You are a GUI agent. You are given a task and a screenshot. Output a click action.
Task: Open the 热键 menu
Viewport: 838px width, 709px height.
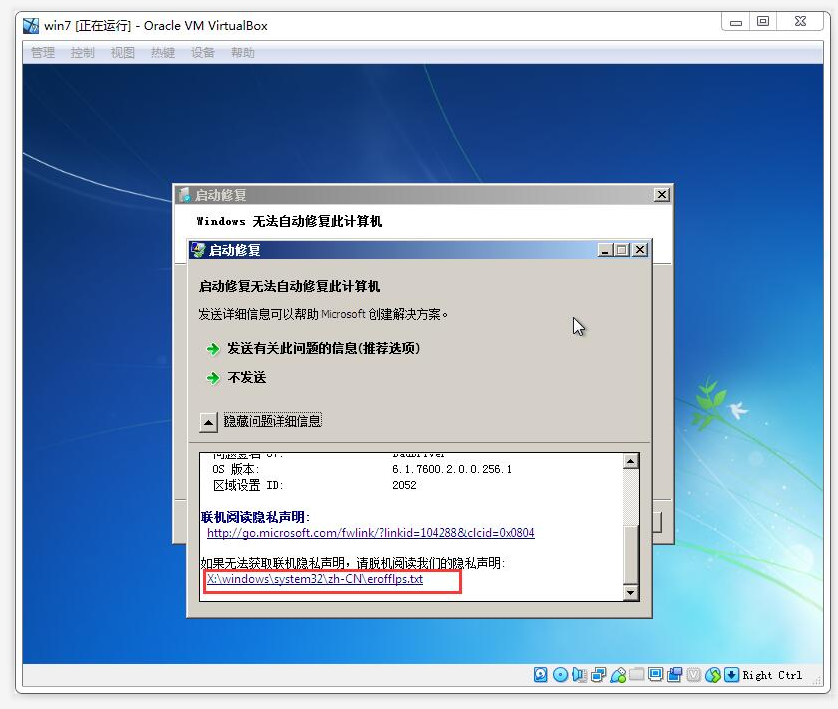(x=162, y=52)
